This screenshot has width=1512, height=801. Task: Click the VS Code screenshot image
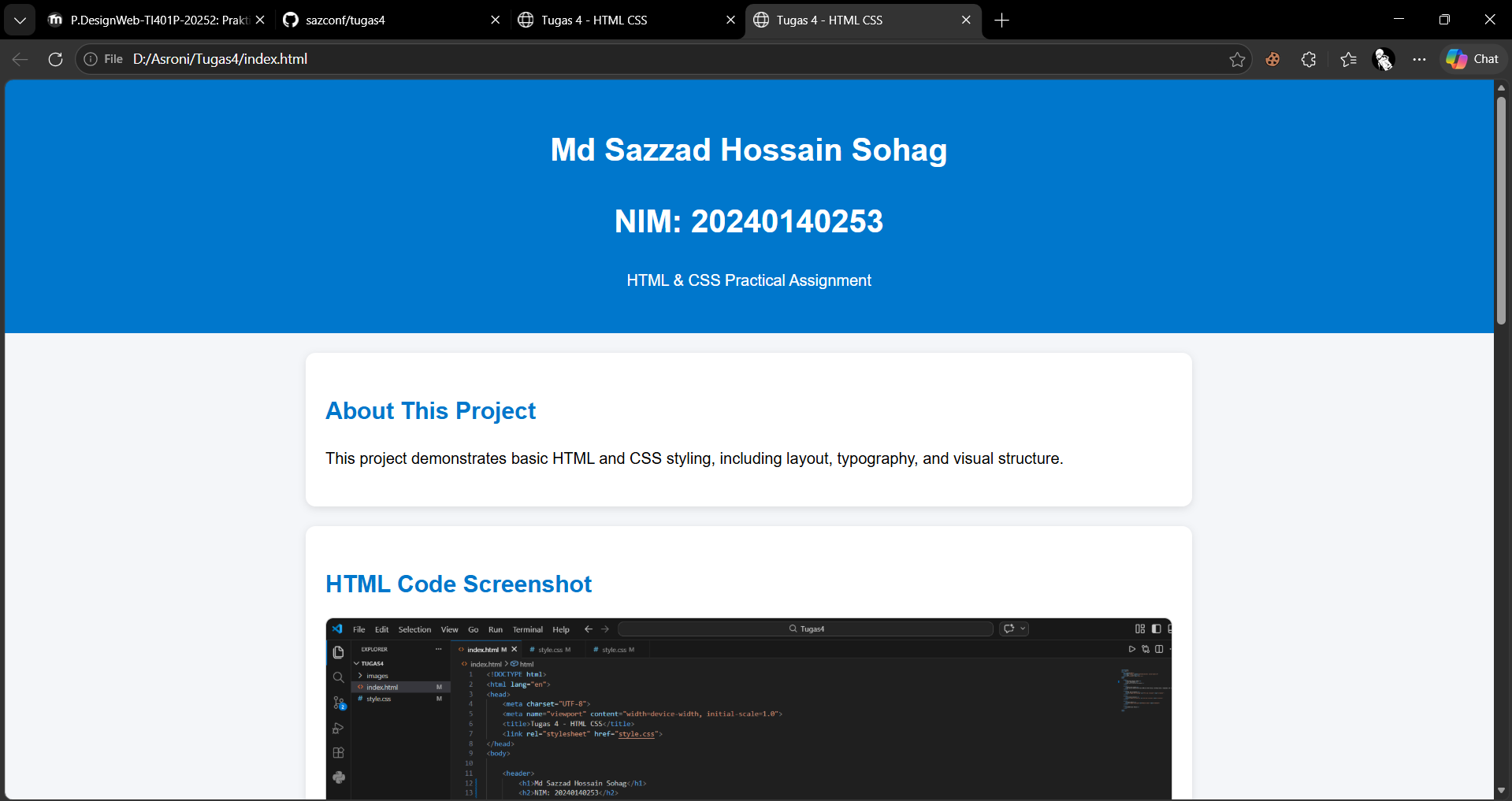pyautogui.click(x=749, y=709)
